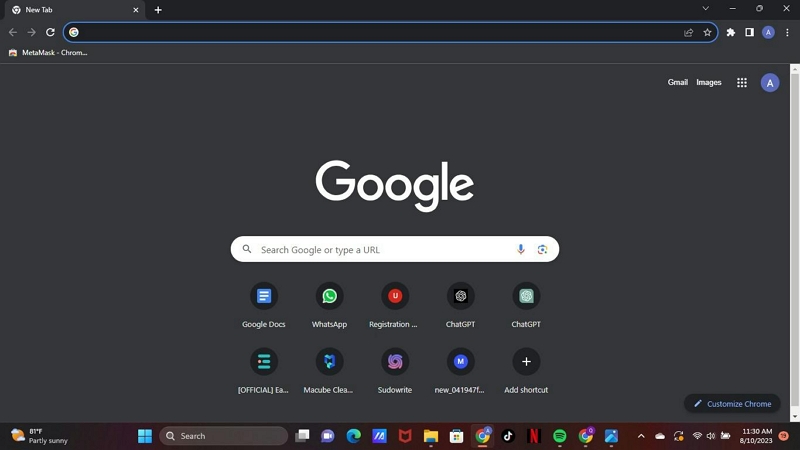Open File Explorer from taskbar
The width and height of the screenshot is (800, 450).
click(431, 436)
